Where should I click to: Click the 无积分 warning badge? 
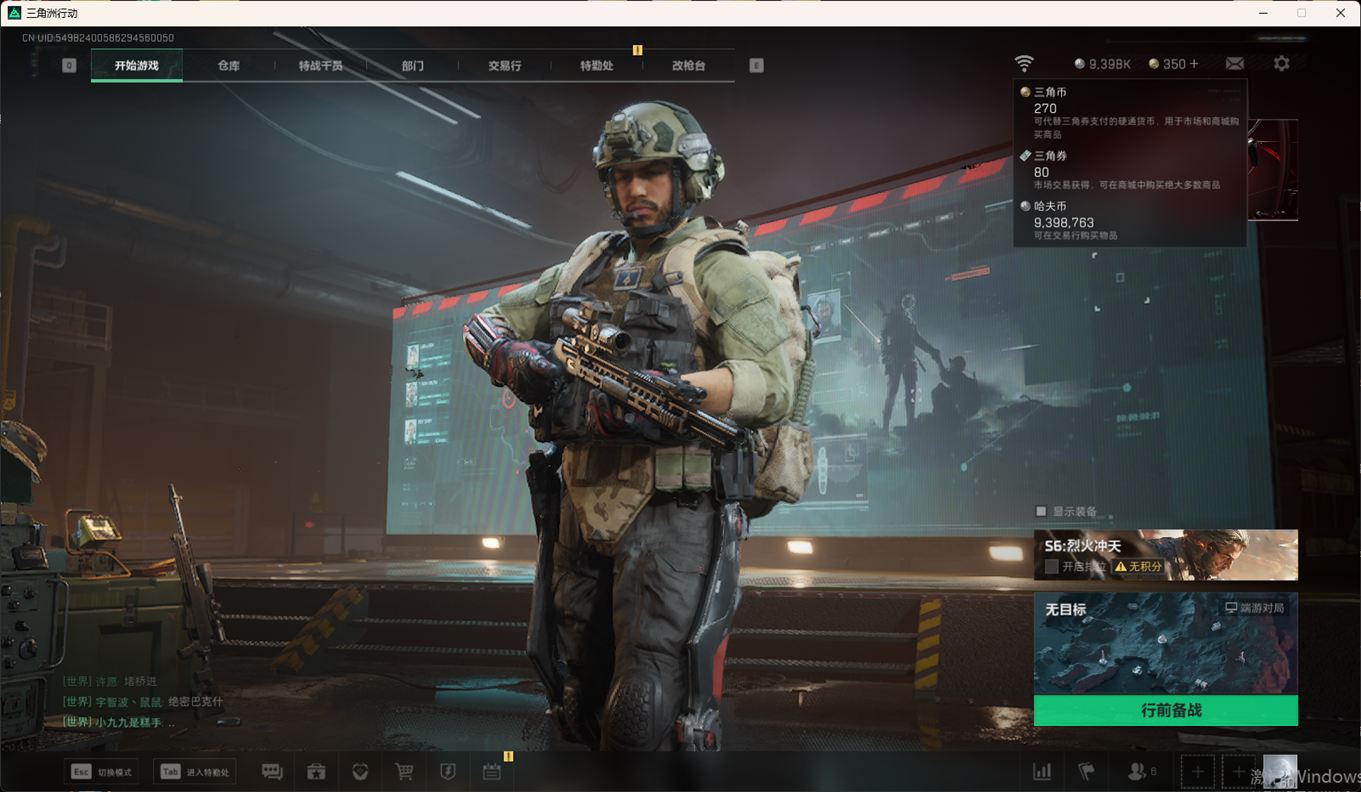tap(1139, 566)
